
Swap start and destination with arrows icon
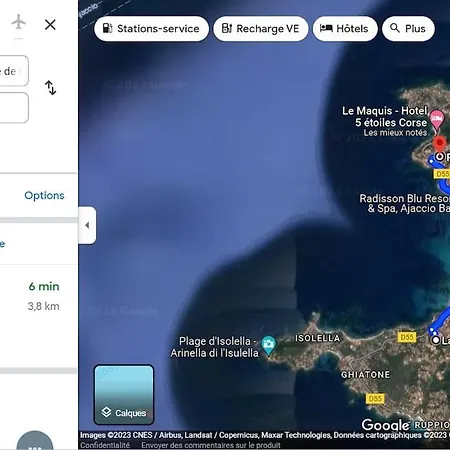(50, 88)
